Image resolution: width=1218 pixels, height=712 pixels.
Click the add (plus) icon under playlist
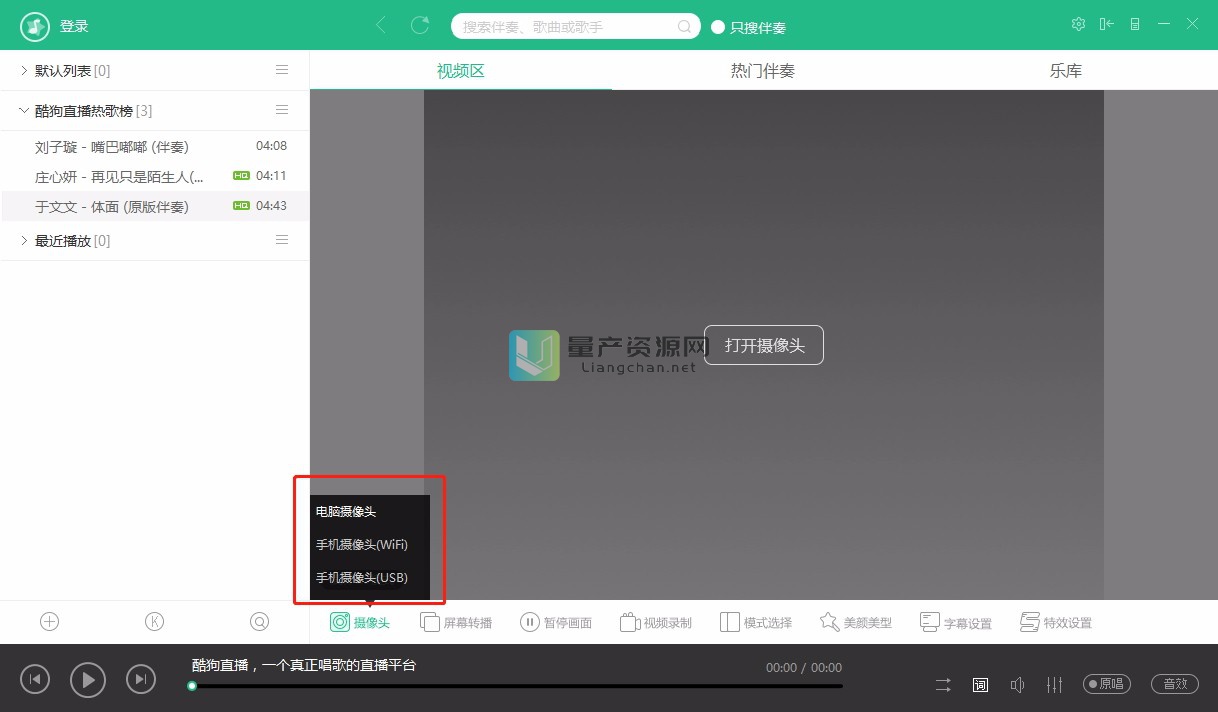pyautogui.click(x=50, y=622)
